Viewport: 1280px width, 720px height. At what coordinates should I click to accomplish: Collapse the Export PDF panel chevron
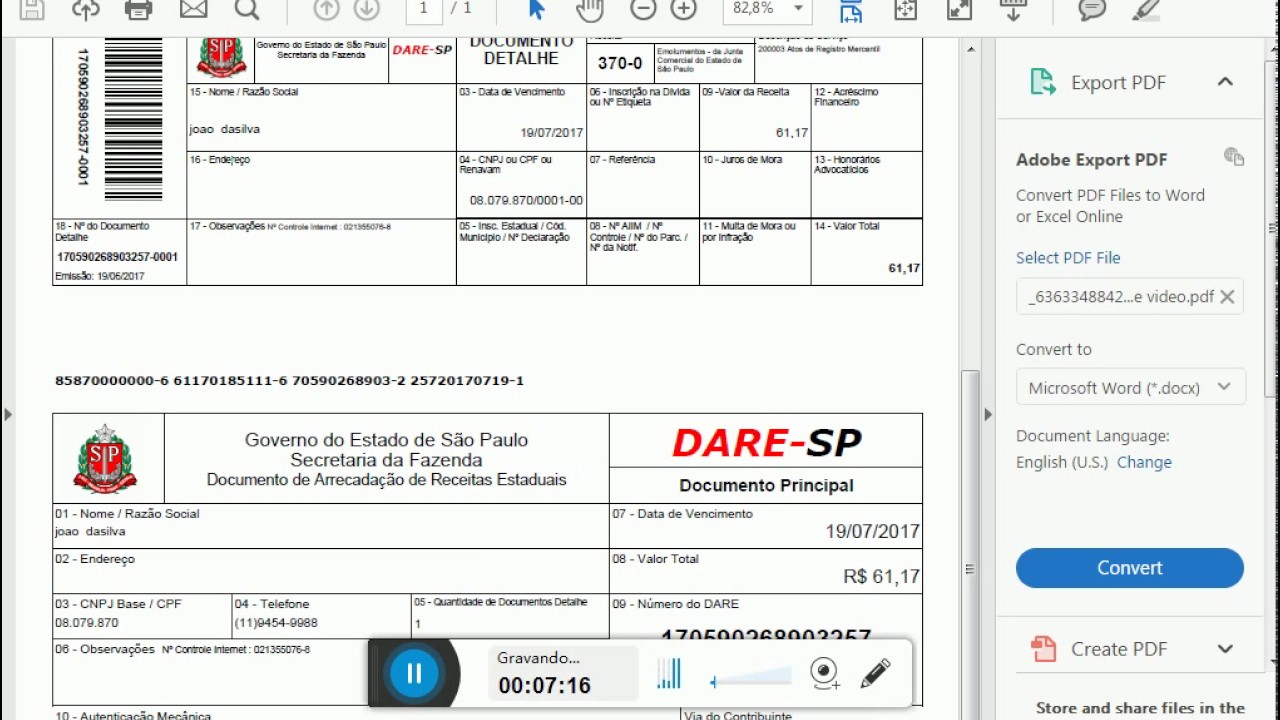(1225, 82)
